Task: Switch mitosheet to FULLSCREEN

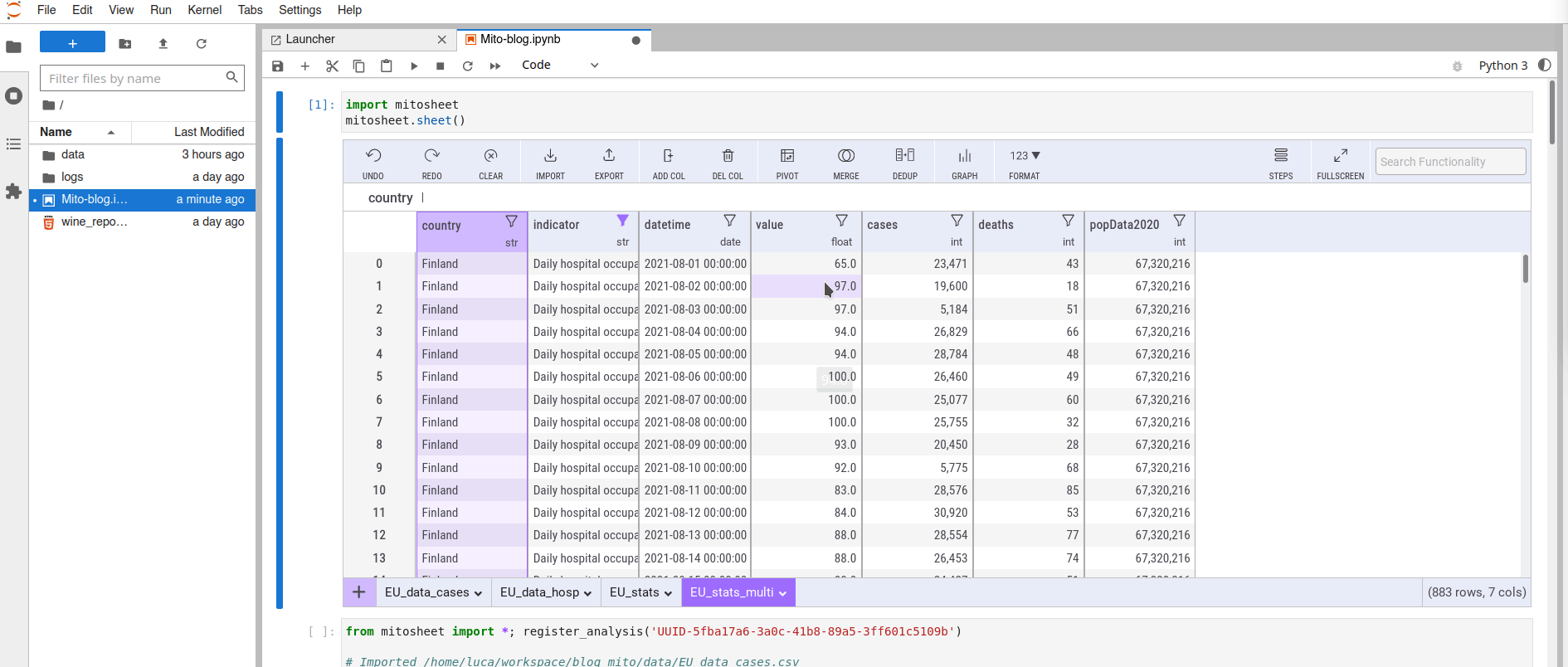Action: (x=1341, y=163)
